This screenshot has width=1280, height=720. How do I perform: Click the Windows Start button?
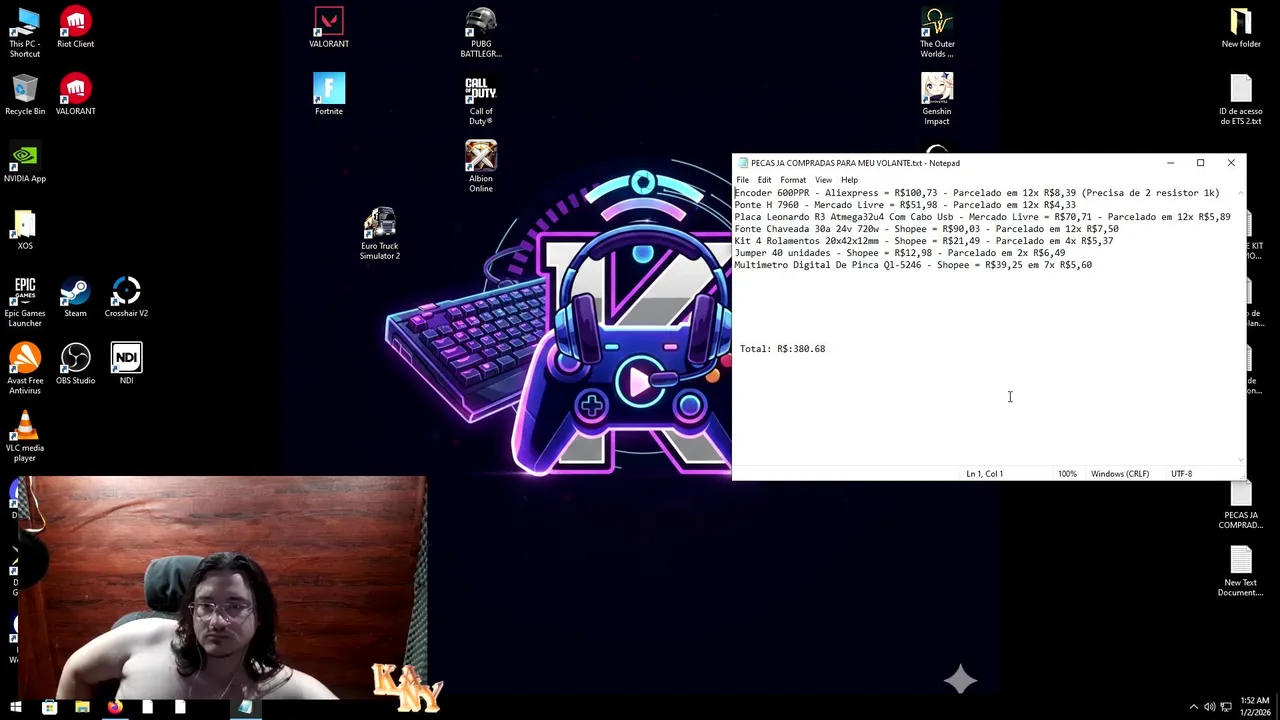click(16, 708)
